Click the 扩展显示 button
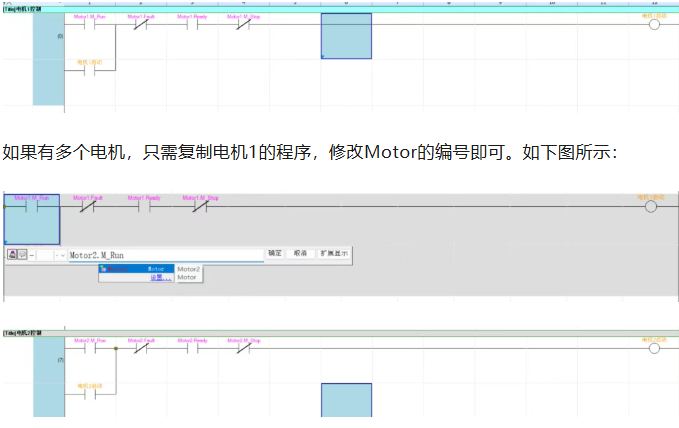The height and width of the screenshot is (428, 679). point(334,254)
